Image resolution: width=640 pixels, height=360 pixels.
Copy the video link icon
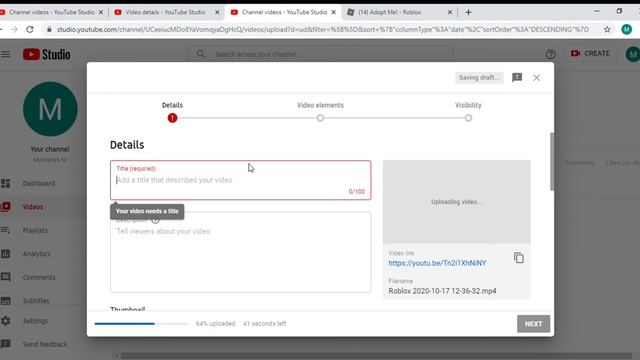click(x=519, y=258)
